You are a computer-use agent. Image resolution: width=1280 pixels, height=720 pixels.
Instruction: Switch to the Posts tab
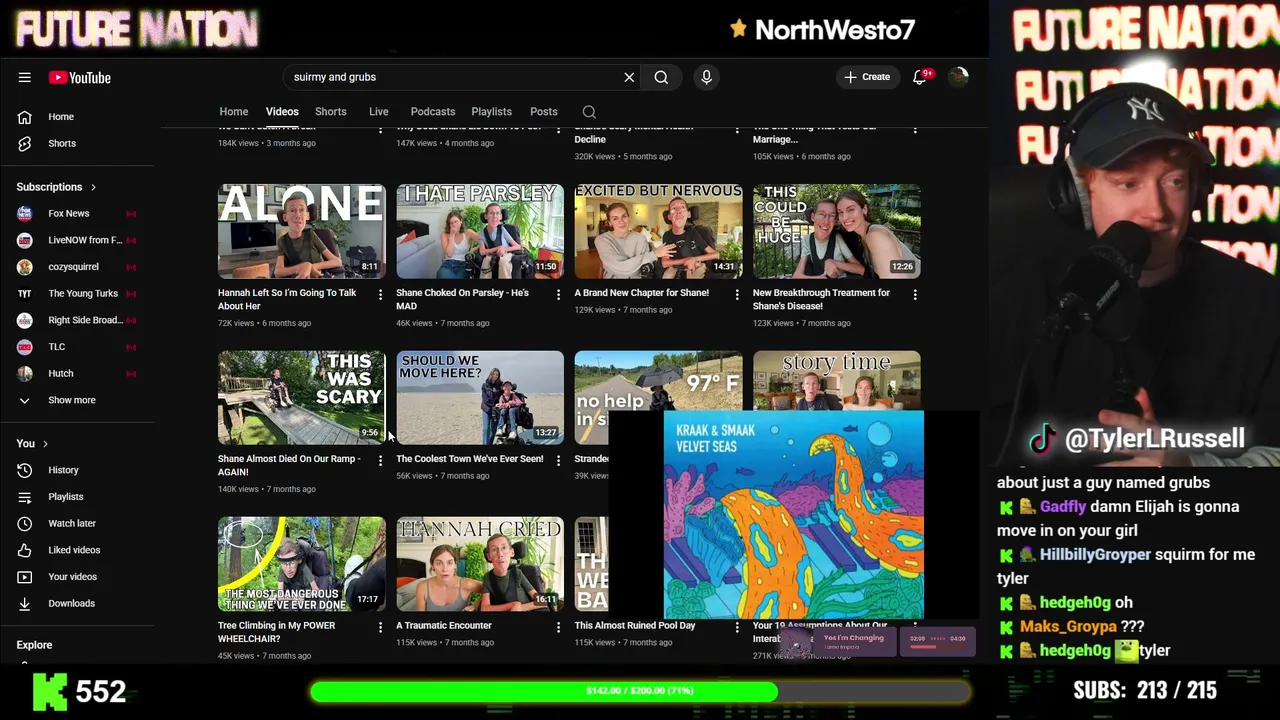click(x=544, y=112)
